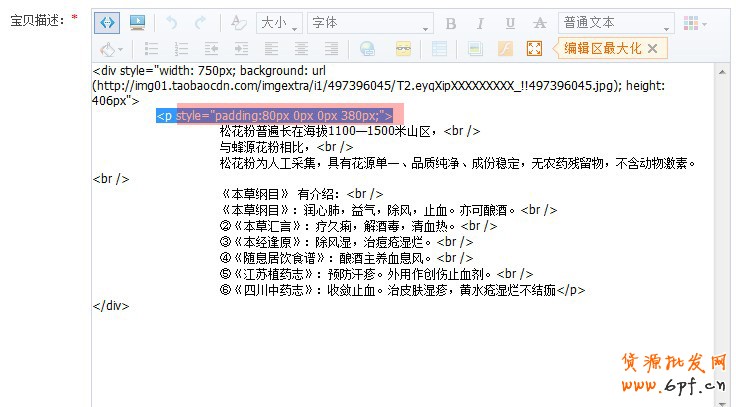Image resolution: width=736 pixels, height=407 pixels.
Task: Maximize the editing area with fullscreen icon
Action: click(x=534, y=49)
